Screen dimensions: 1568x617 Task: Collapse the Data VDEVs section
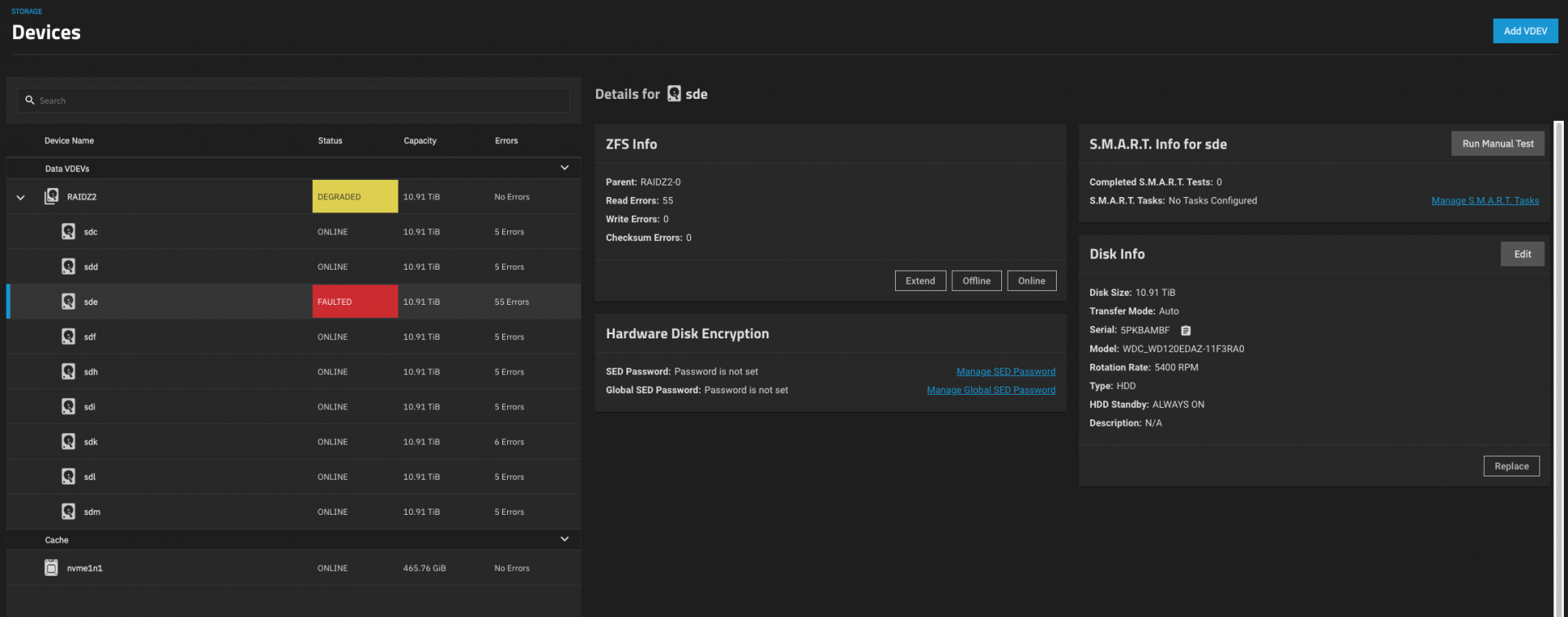pyautogui.click(x=564, y=168)
